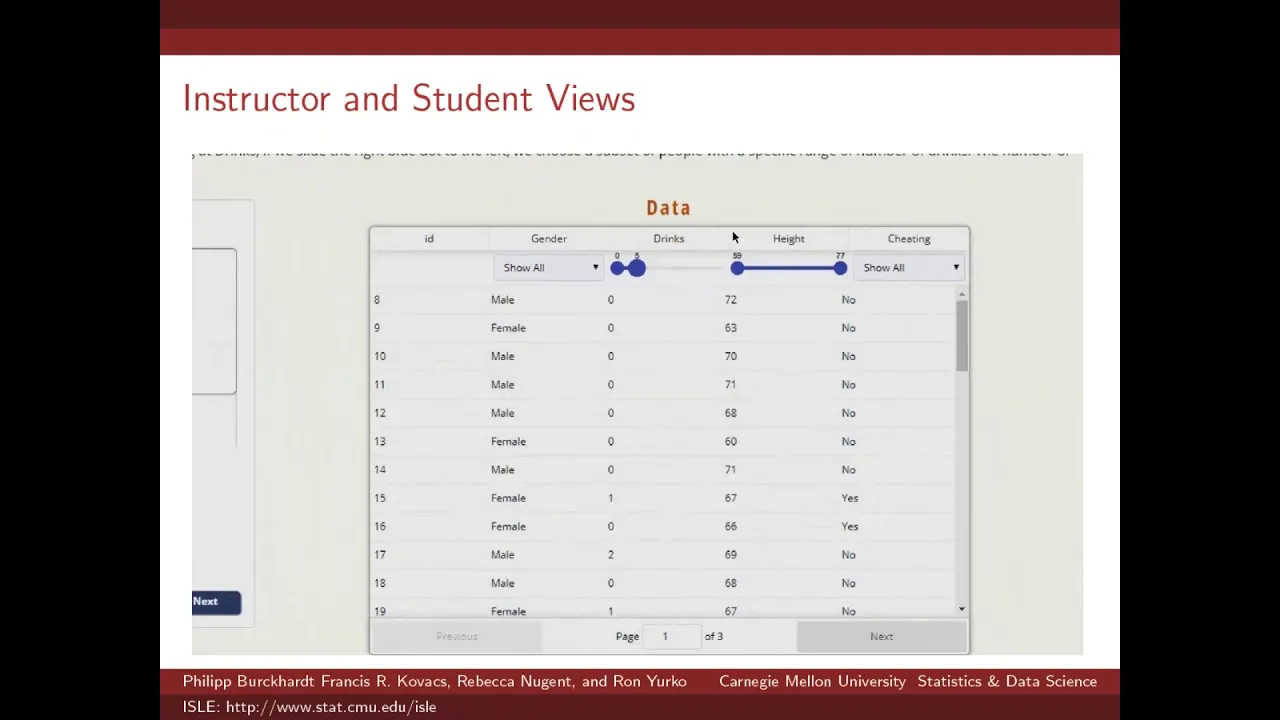Click height value 66 in row 16
Screen dimensions: 1280x720
pos(731,526)
